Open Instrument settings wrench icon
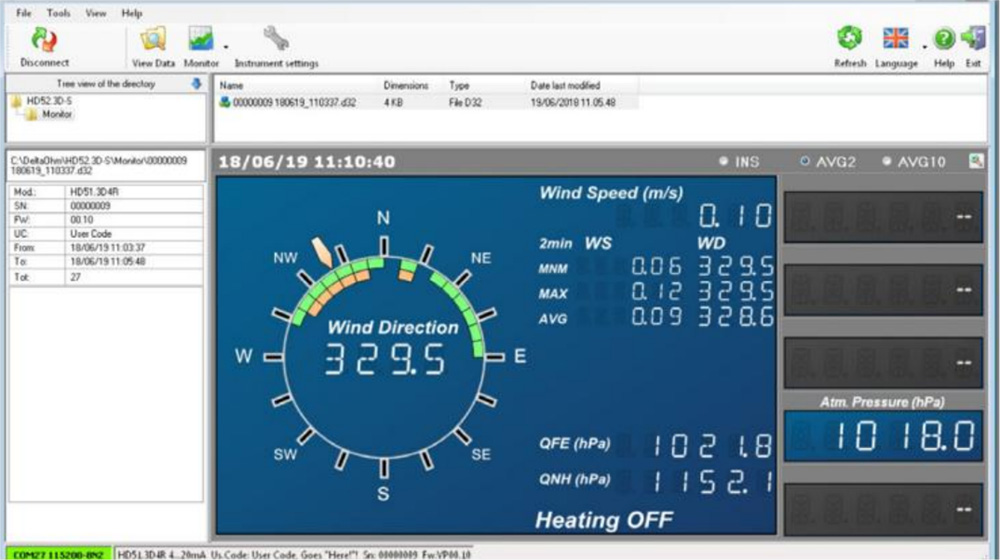 point(276,38)
